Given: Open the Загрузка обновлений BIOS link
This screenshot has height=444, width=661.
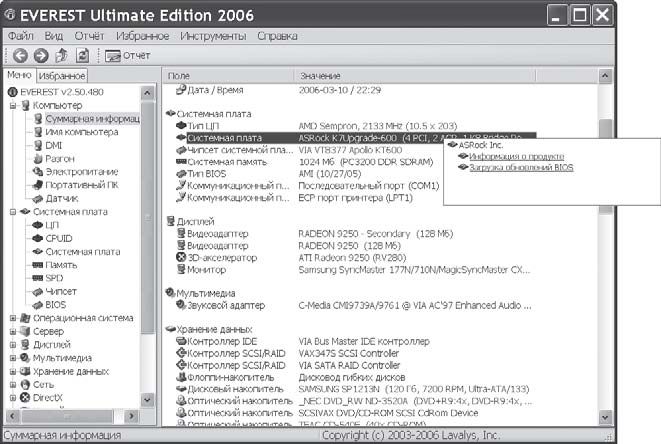Looking at the screenshot, I should [x=521, y=167].
